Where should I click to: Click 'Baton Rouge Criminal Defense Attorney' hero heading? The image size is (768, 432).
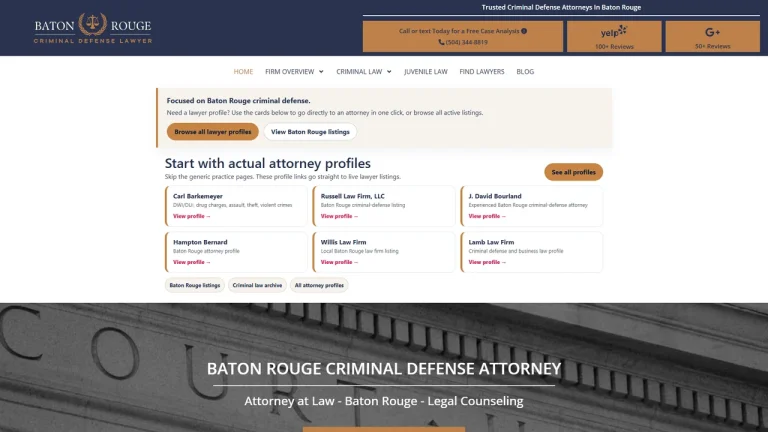point(384,368)
